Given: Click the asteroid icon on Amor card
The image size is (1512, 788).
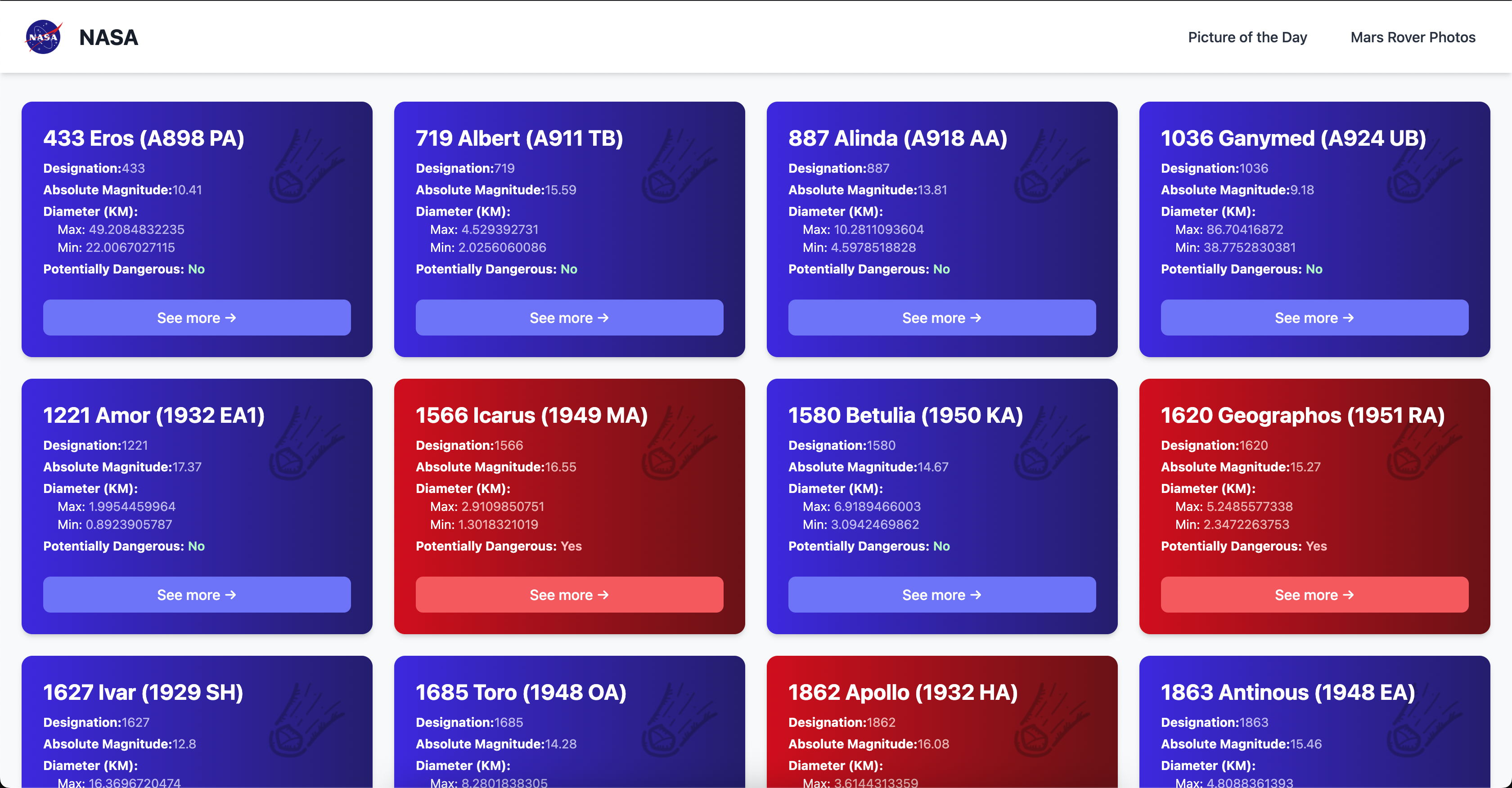Looking at the screenshot, I should tap(307, 443).
